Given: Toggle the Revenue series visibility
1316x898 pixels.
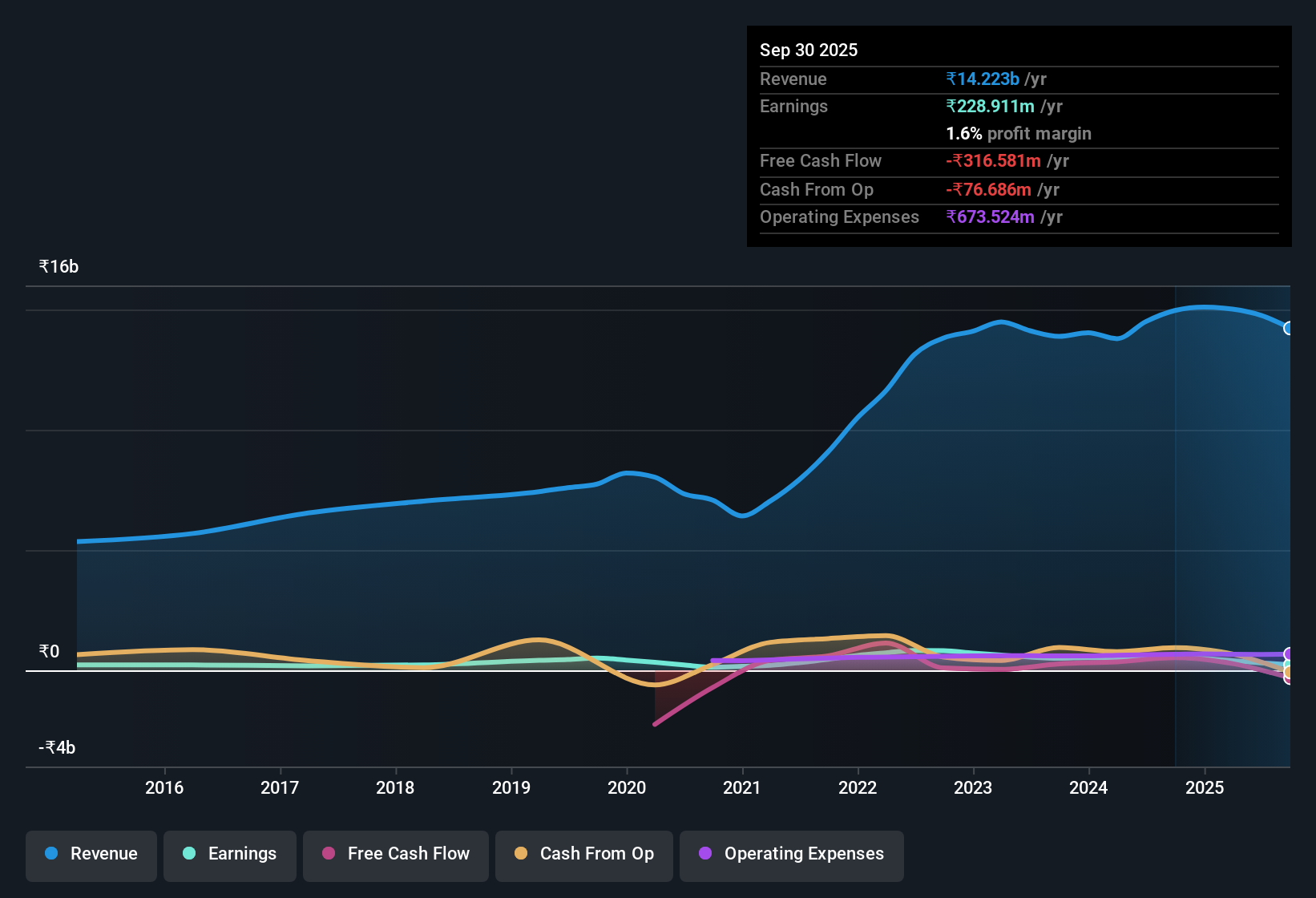Looking at the screenshot, I should [91, 855].
